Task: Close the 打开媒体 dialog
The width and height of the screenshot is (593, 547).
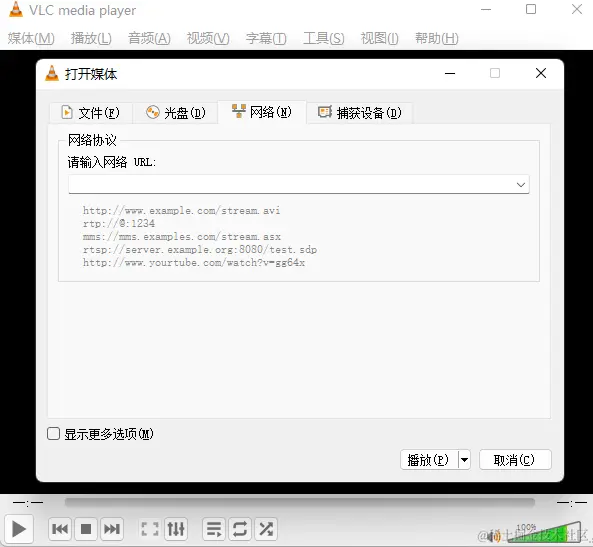Action: pos(541,73)
